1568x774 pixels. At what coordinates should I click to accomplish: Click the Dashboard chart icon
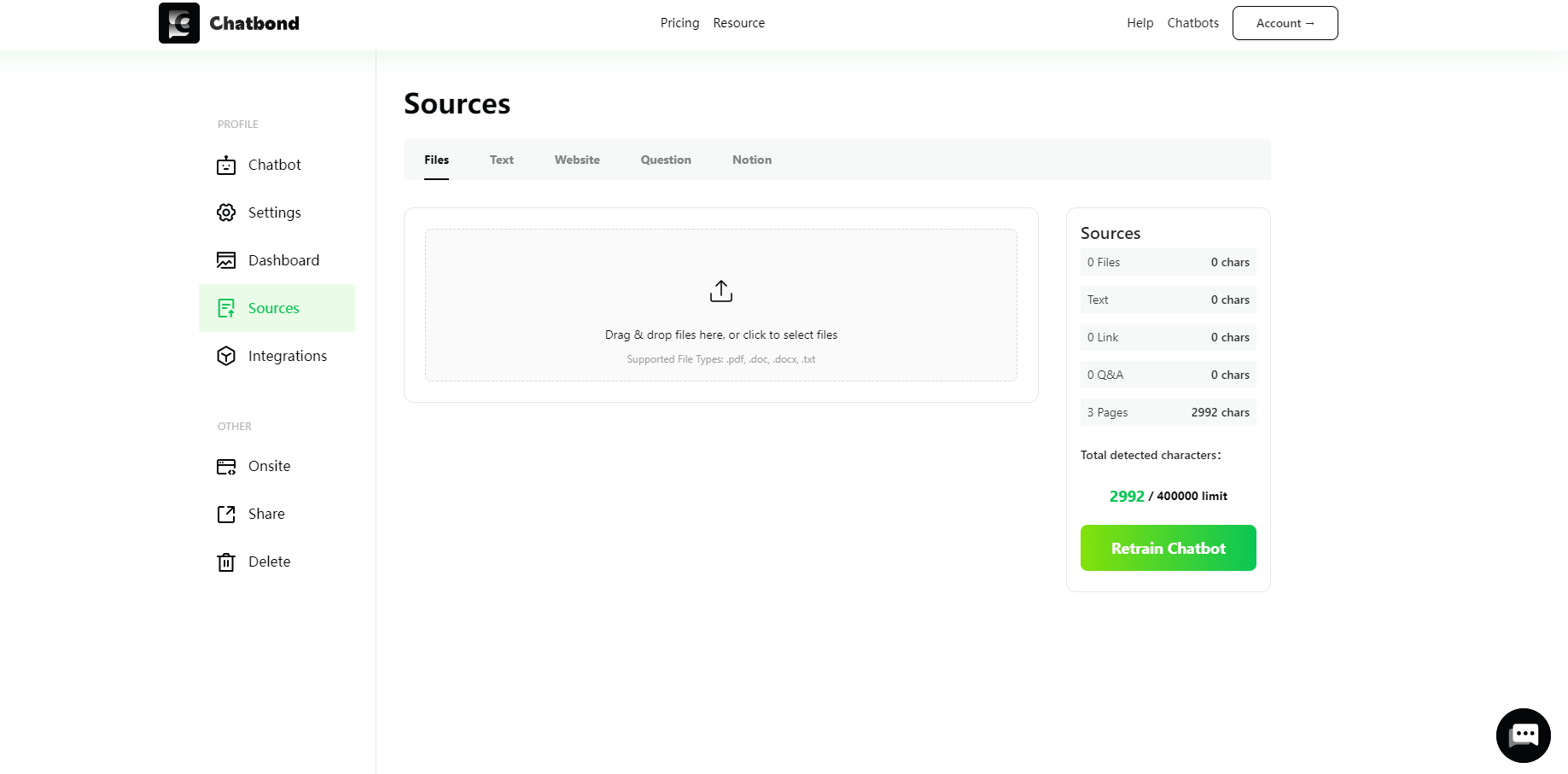click(x=226, y=260)
